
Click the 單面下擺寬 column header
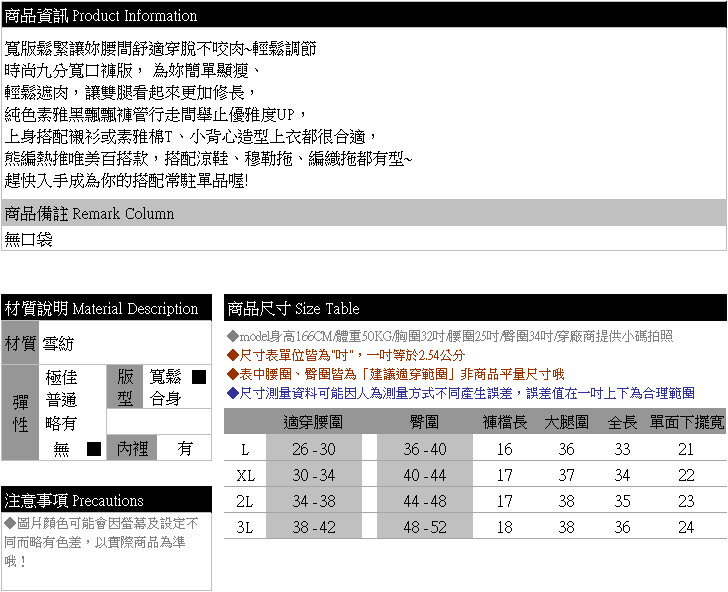687,422
